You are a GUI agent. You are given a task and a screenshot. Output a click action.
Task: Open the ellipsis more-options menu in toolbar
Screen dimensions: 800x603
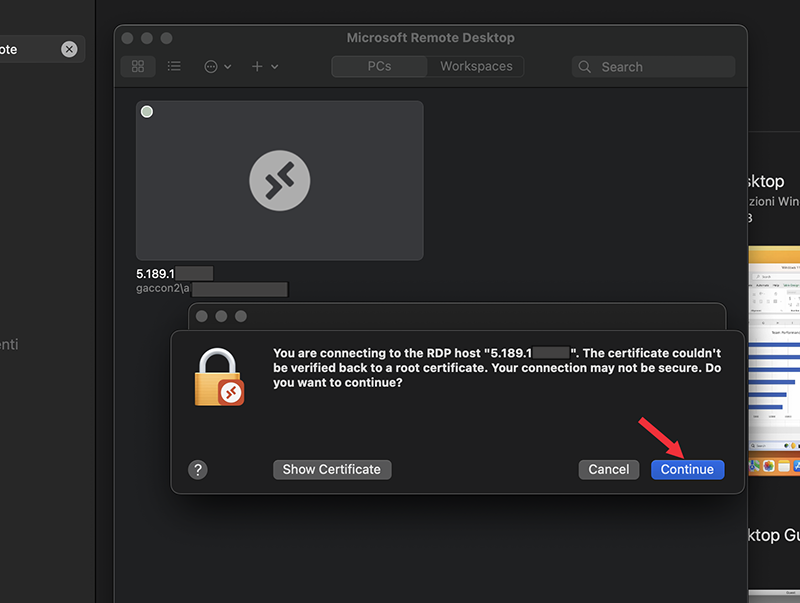click(x=217, y=66)
